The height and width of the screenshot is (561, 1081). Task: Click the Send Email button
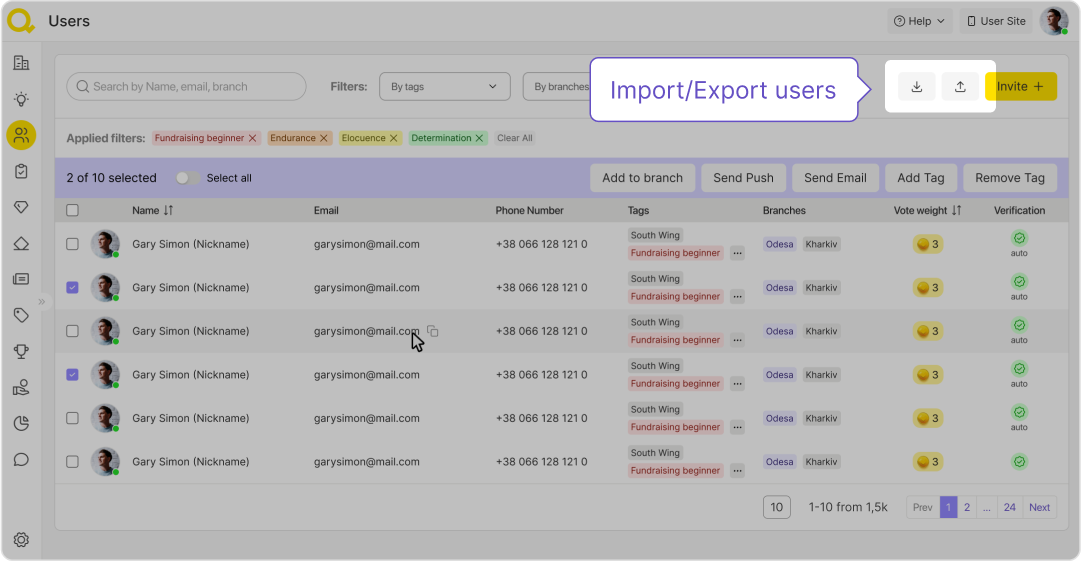835,178
